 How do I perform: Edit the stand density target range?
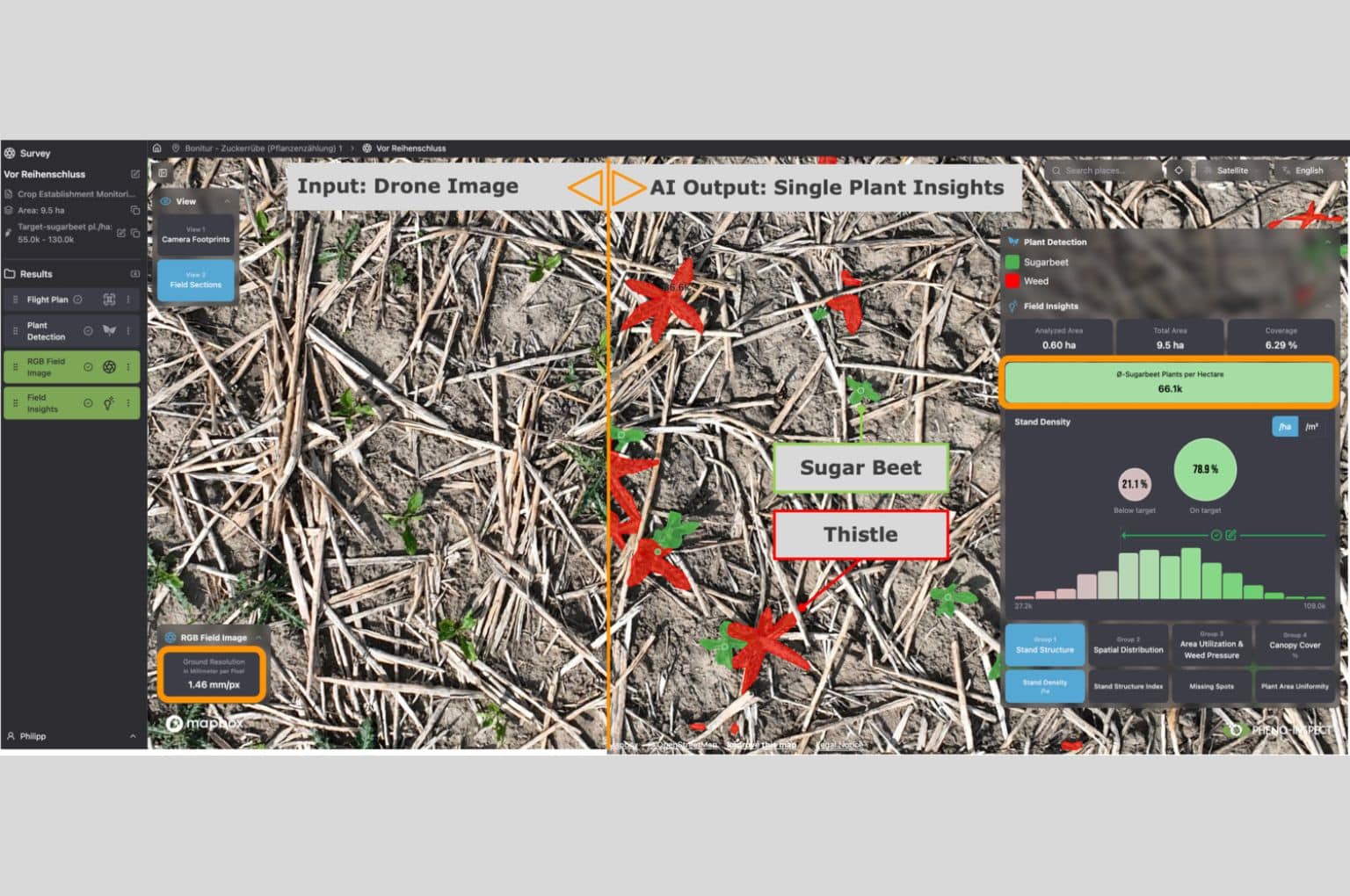tap(1231, 535)
